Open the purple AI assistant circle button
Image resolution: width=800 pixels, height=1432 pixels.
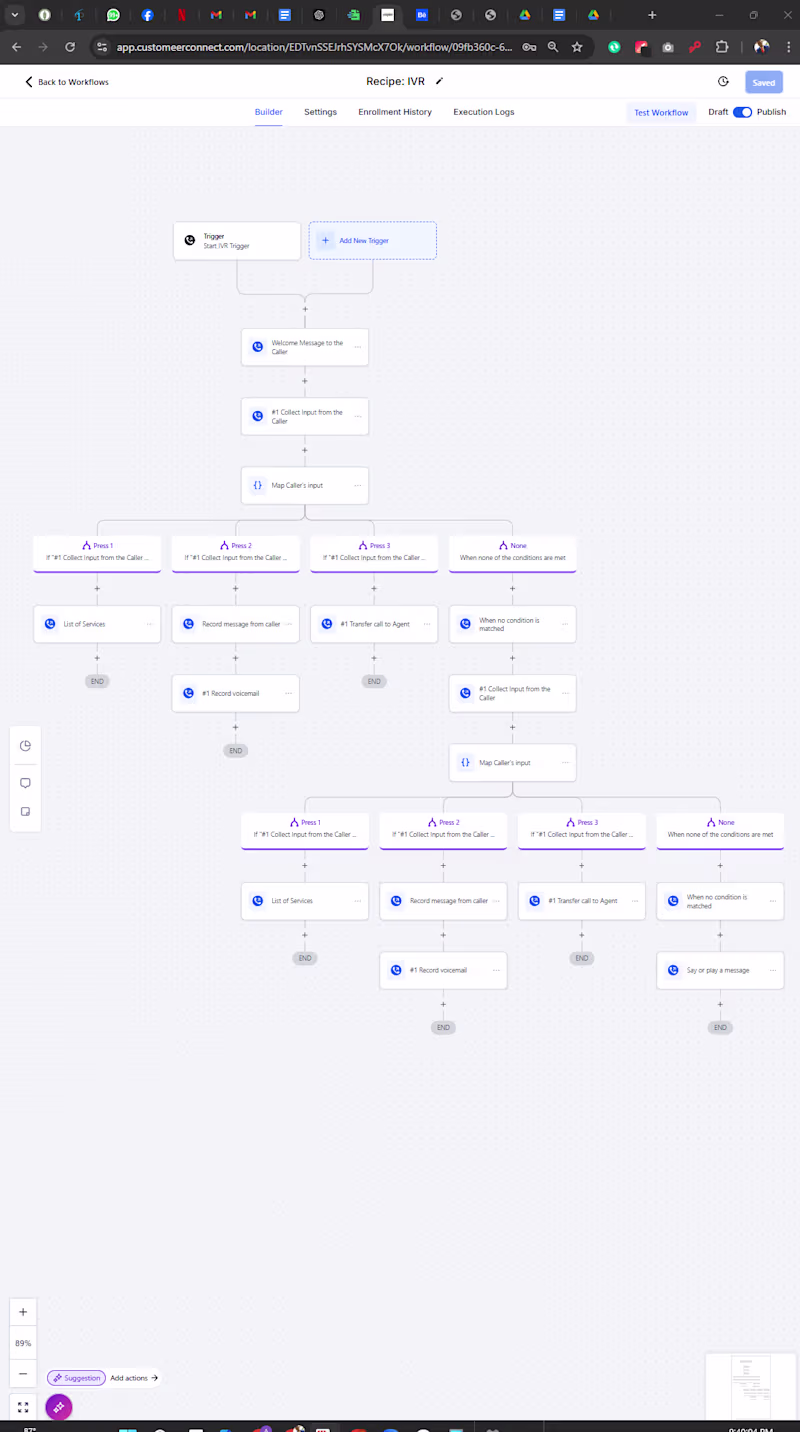coord(59,1407)
